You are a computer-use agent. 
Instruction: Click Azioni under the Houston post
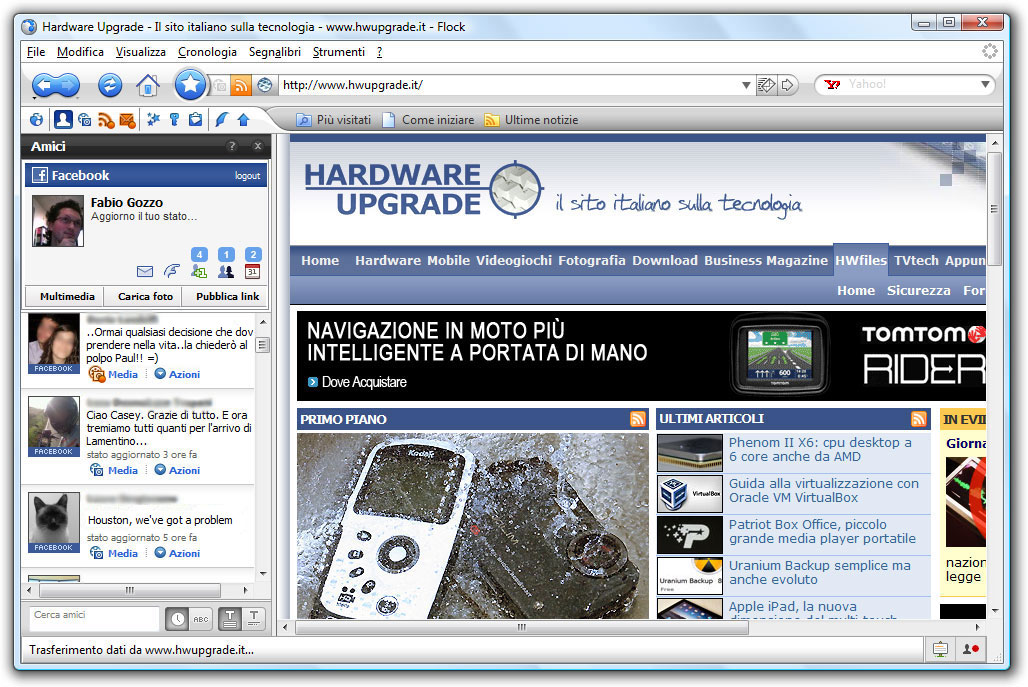click(x=177, y=553)
